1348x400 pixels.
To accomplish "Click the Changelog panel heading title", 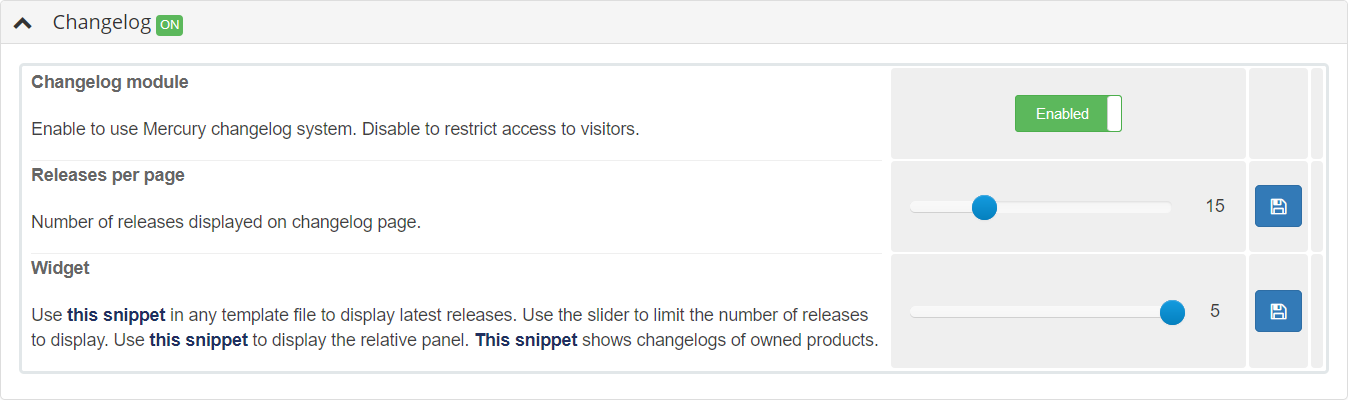I will 102,22.
